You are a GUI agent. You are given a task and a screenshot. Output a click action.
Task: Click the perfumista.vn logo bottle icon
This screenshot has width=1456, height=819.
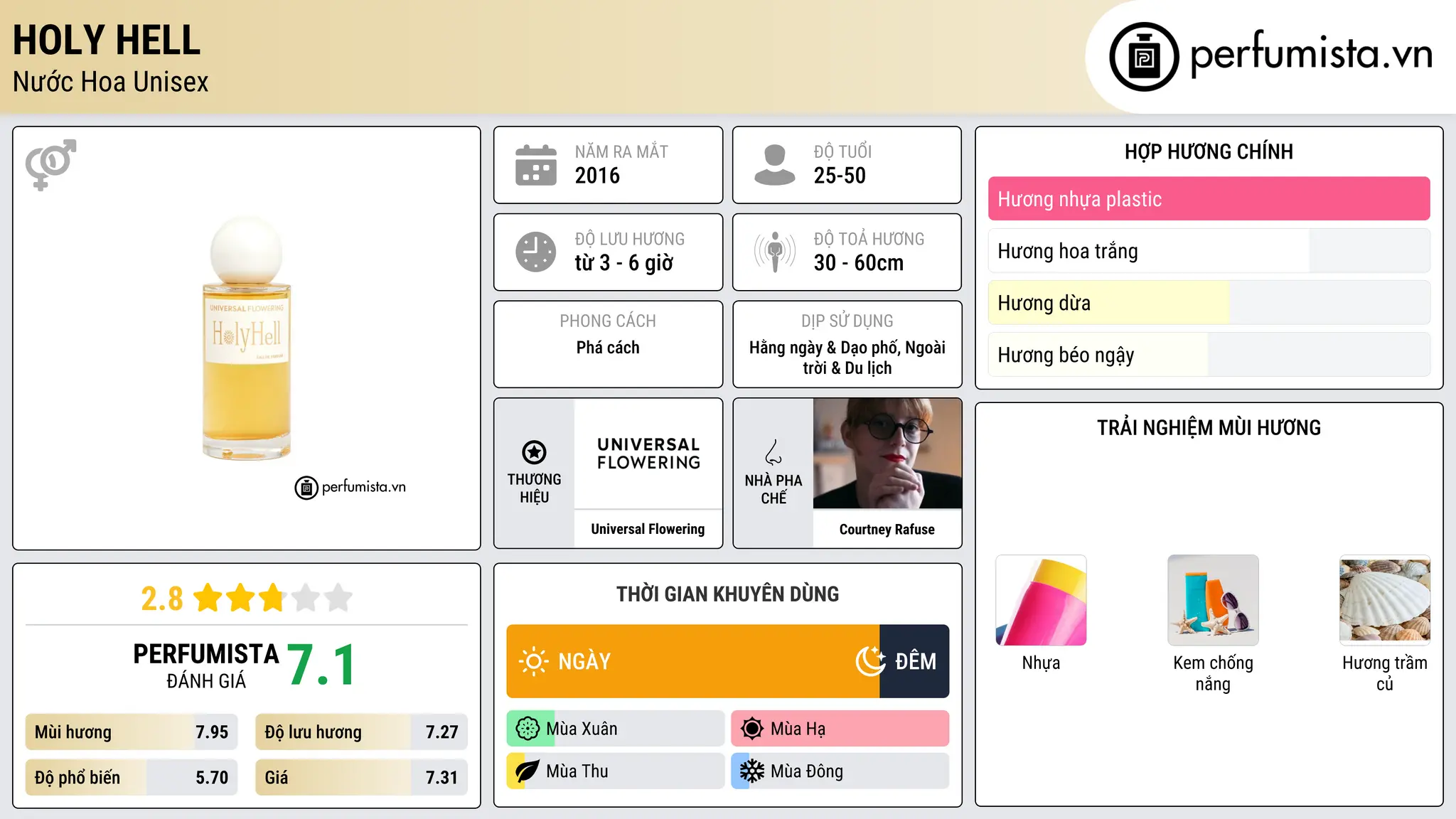point(1144,57)
